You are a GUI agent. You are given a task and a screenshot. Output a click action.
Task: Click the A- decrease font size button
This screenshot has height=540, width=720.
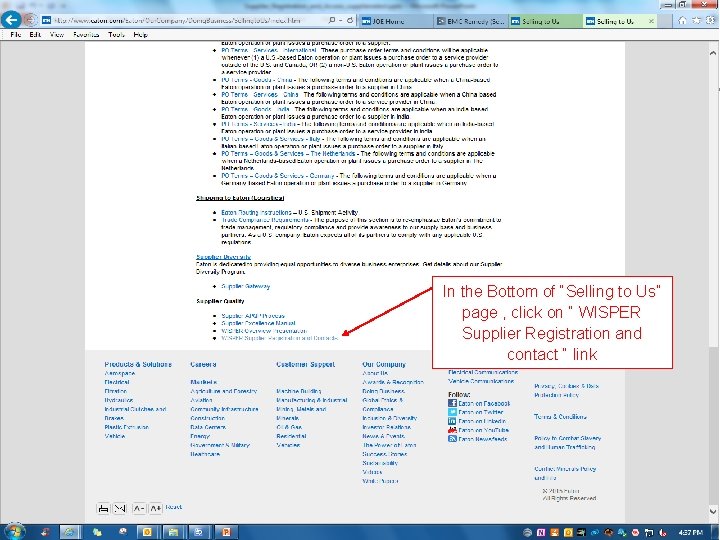click(139, 508)
